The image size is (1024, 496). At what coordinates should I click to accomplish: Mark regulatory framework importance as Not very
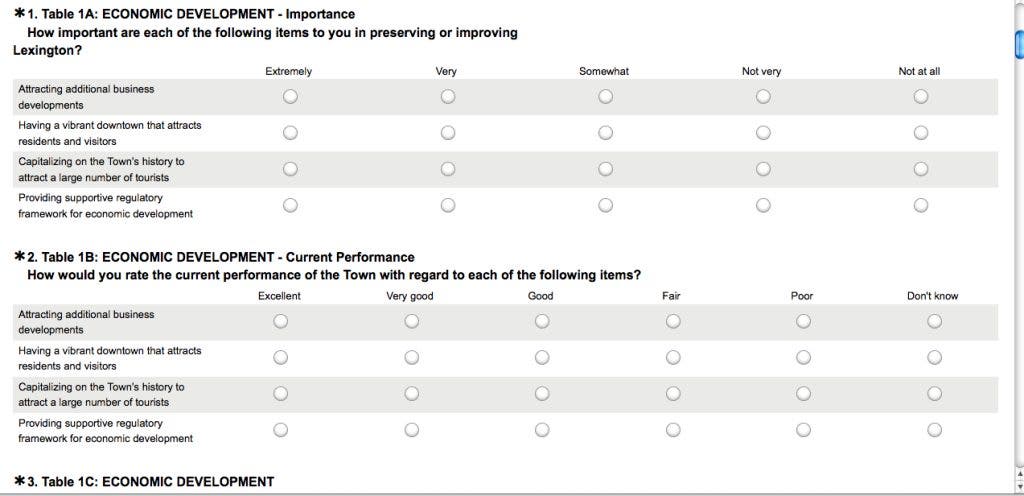763,205
